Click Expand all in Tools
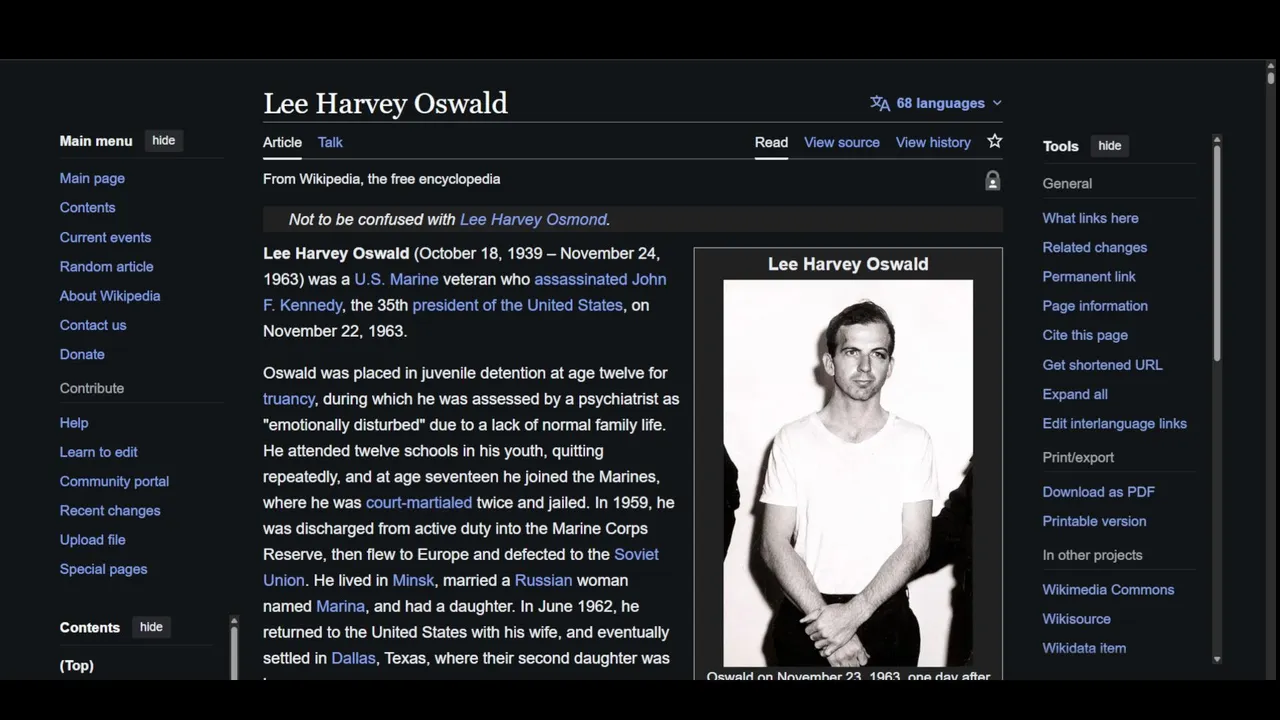1280x720 pixels. [x=1075, y=394]
